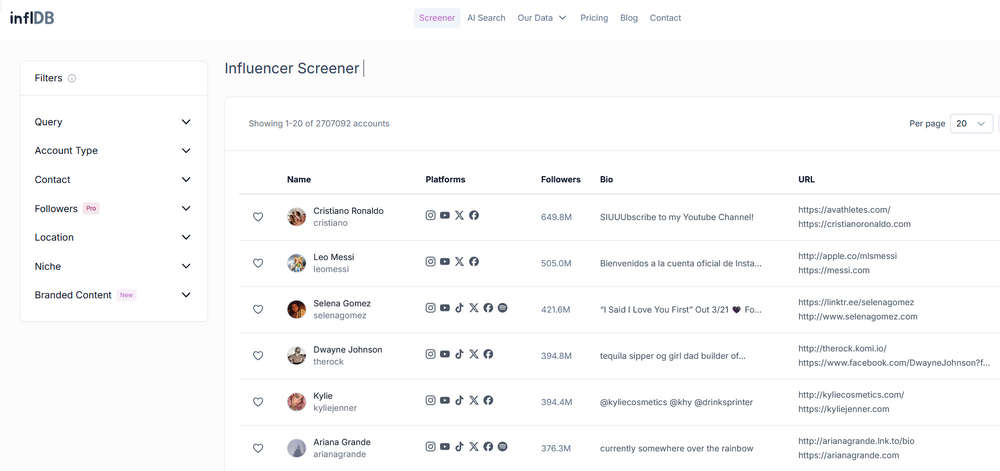The width and height of the screenshot is (1000, 471).
Task: Open the Our Data menu
Action: pos(542,18)
